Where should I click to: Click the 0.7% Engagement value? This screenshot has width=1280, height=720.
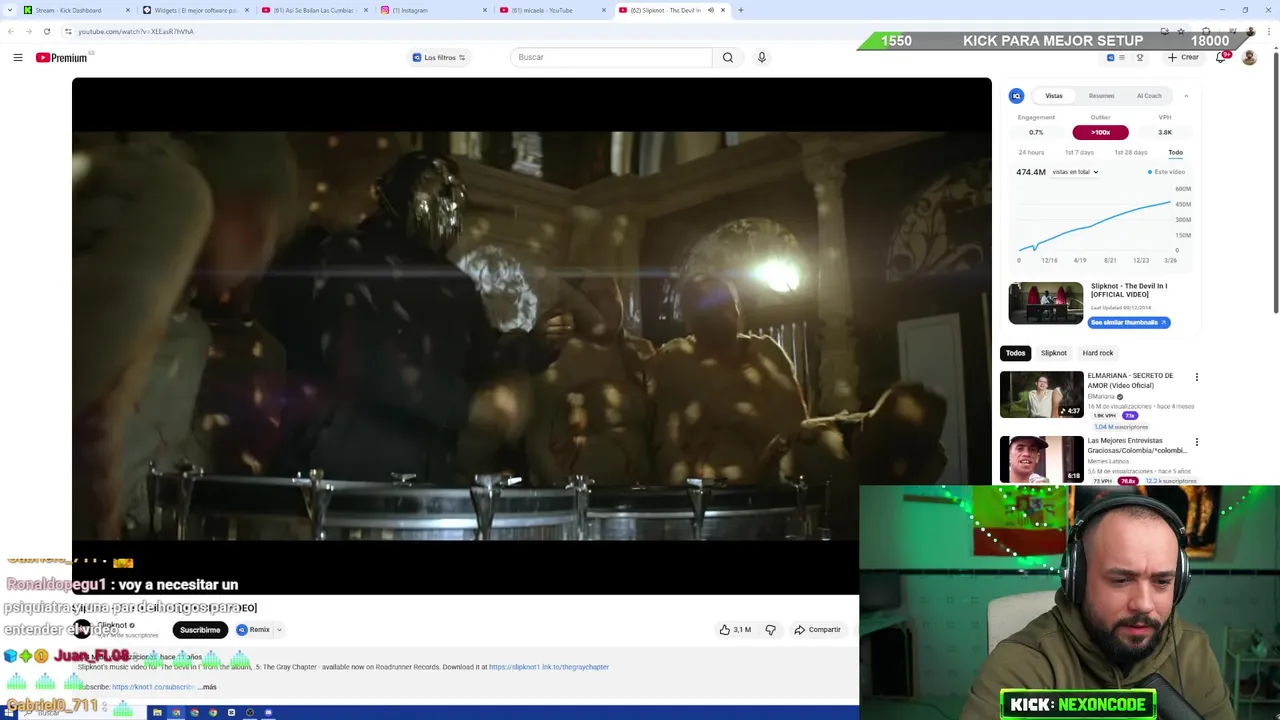pos(1036,132)
